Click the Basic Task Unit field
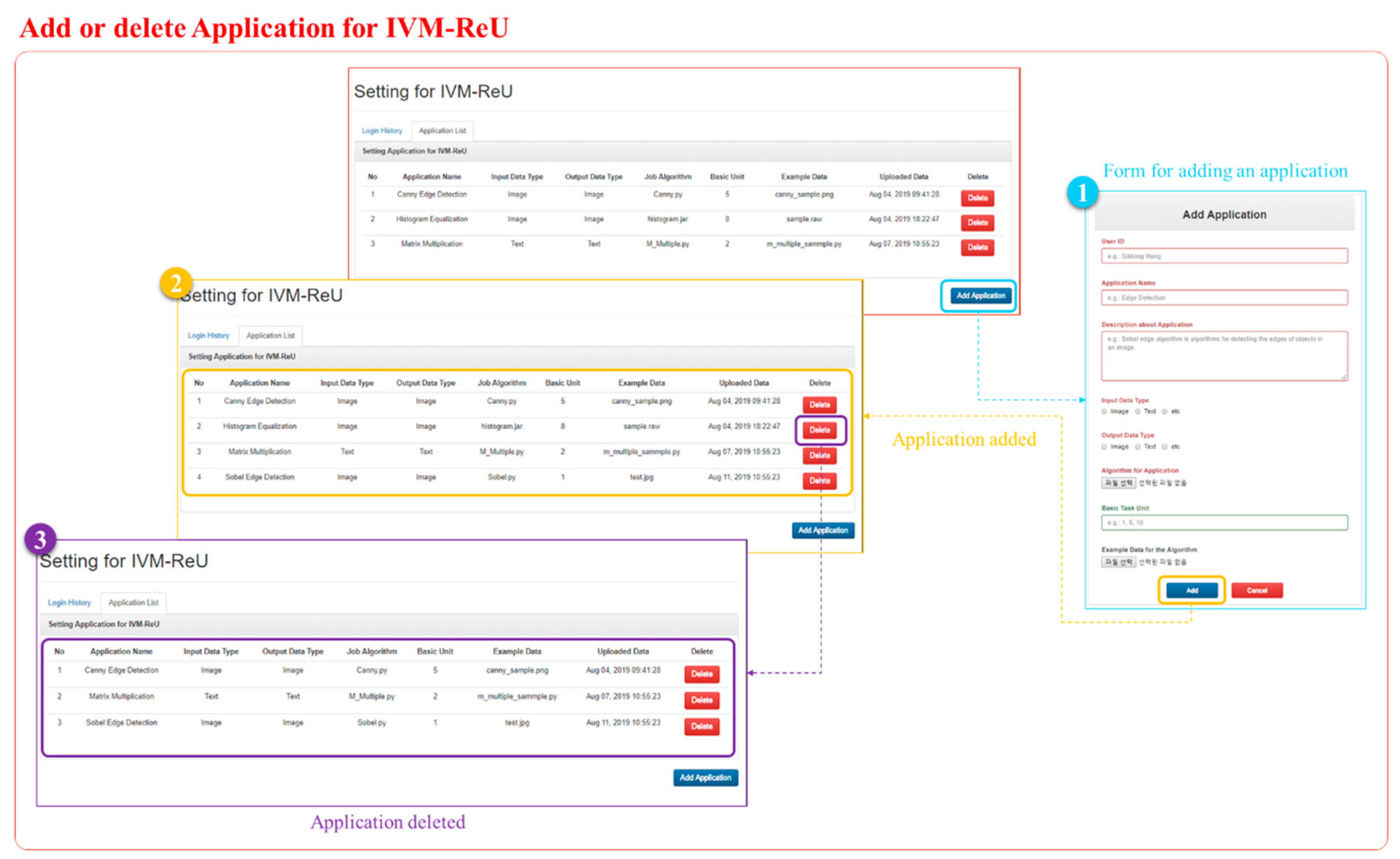The width and height of the screenshot is (1400, 859). [x=1224, y=522]
